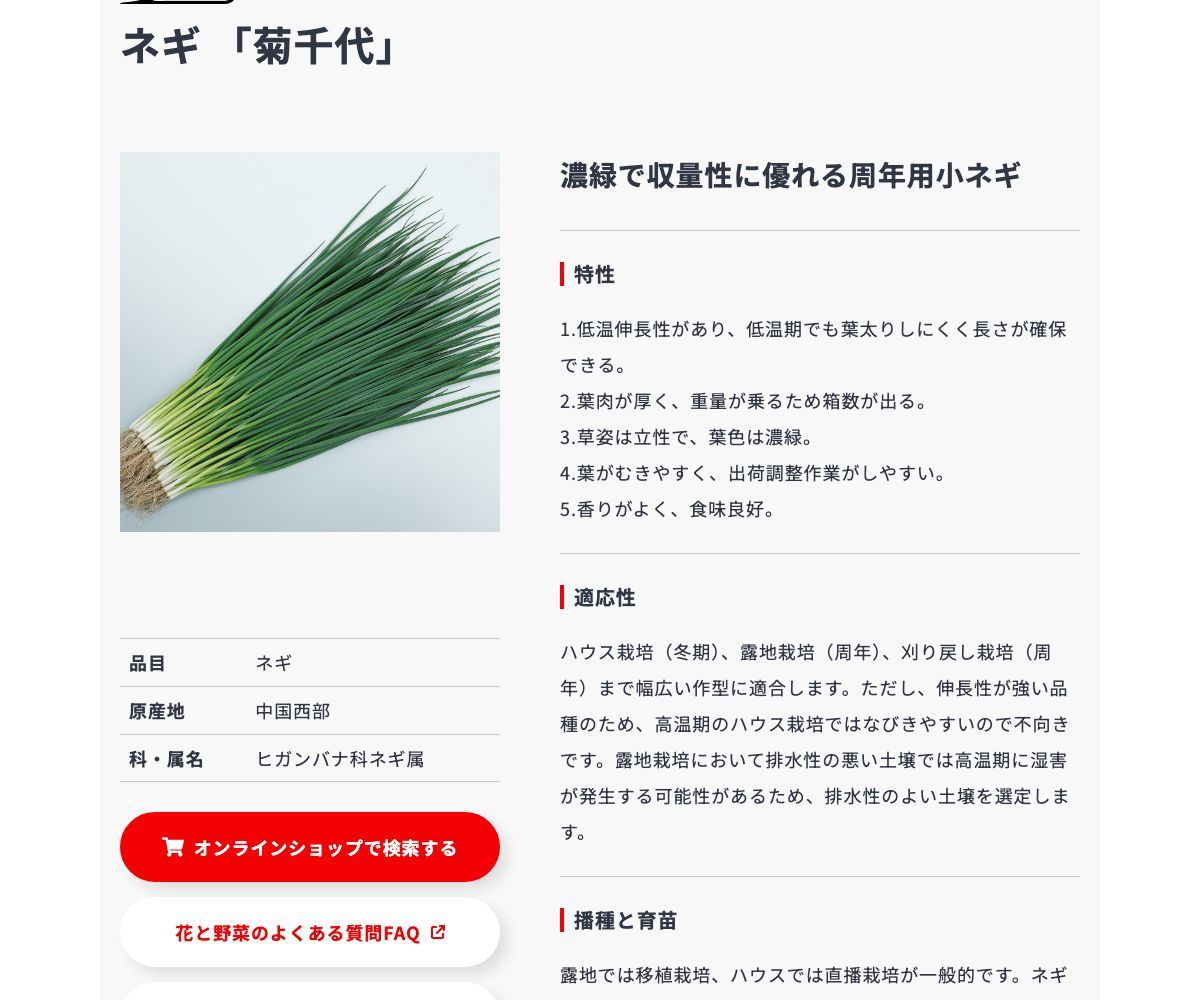Click the 濃緑で収量性に優れる周年用小ネギ heading
The image size is (1200, 1000).
(790, 176)
